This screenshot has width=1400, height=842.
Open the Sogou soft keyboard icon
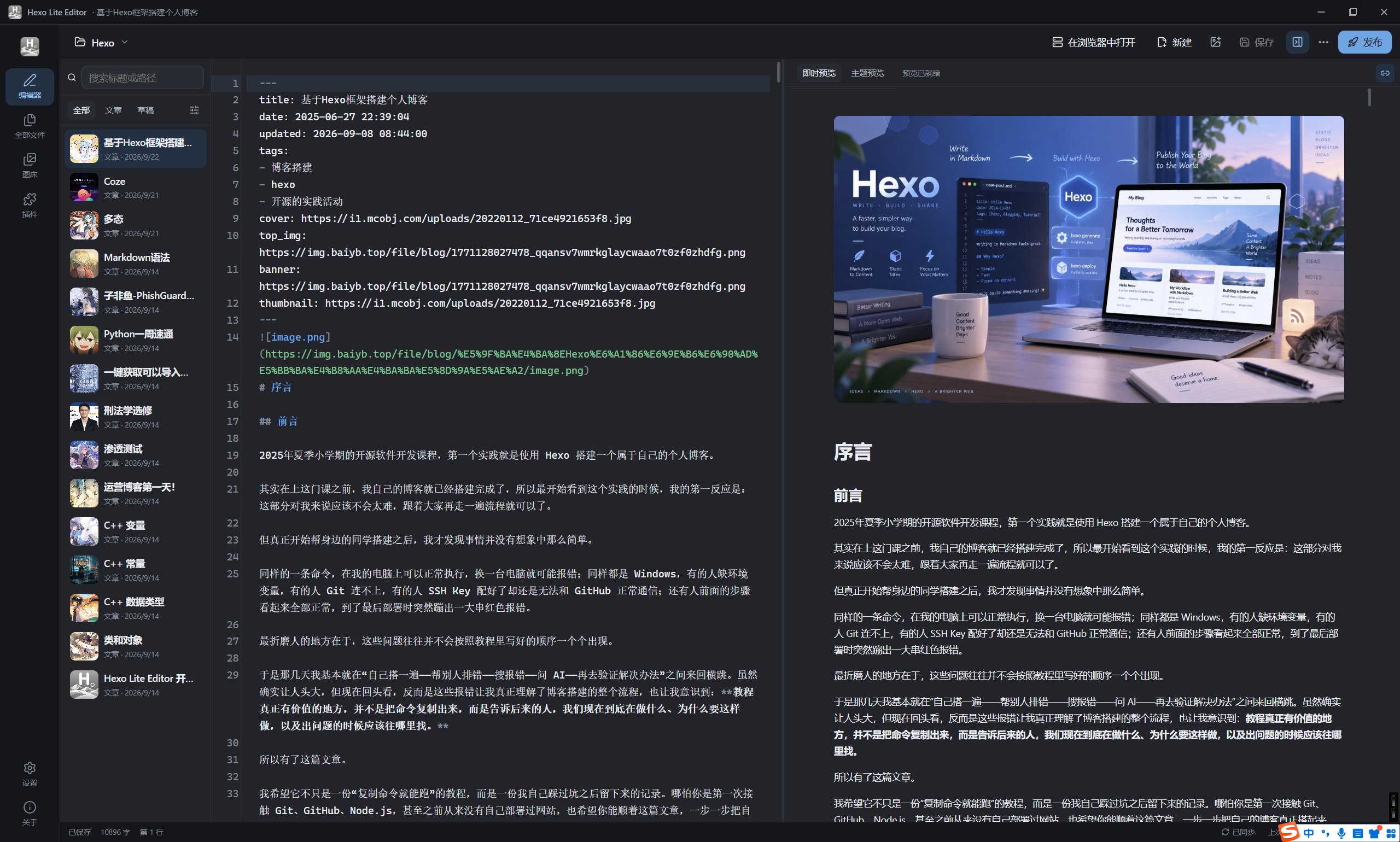pos(1358,833)
